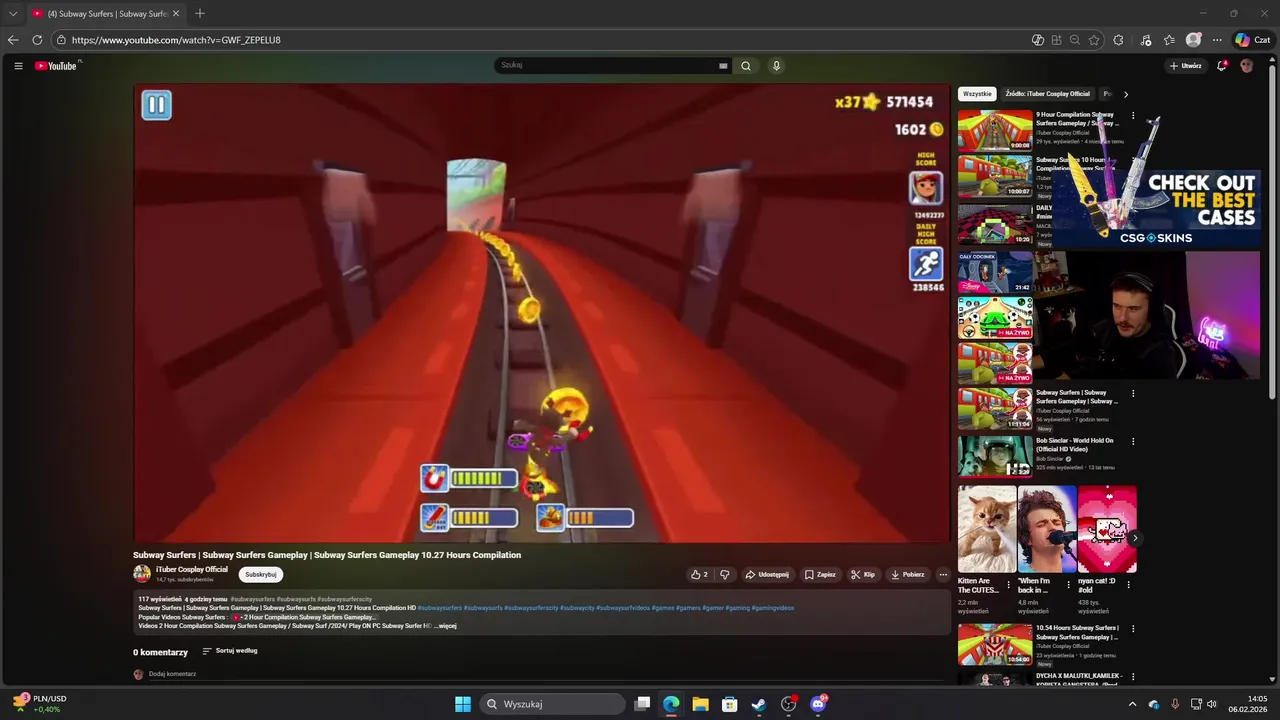The image size is (1280, 720).
Task: Click the taskbar Wyszukaj search box
Action: point(552,704)
